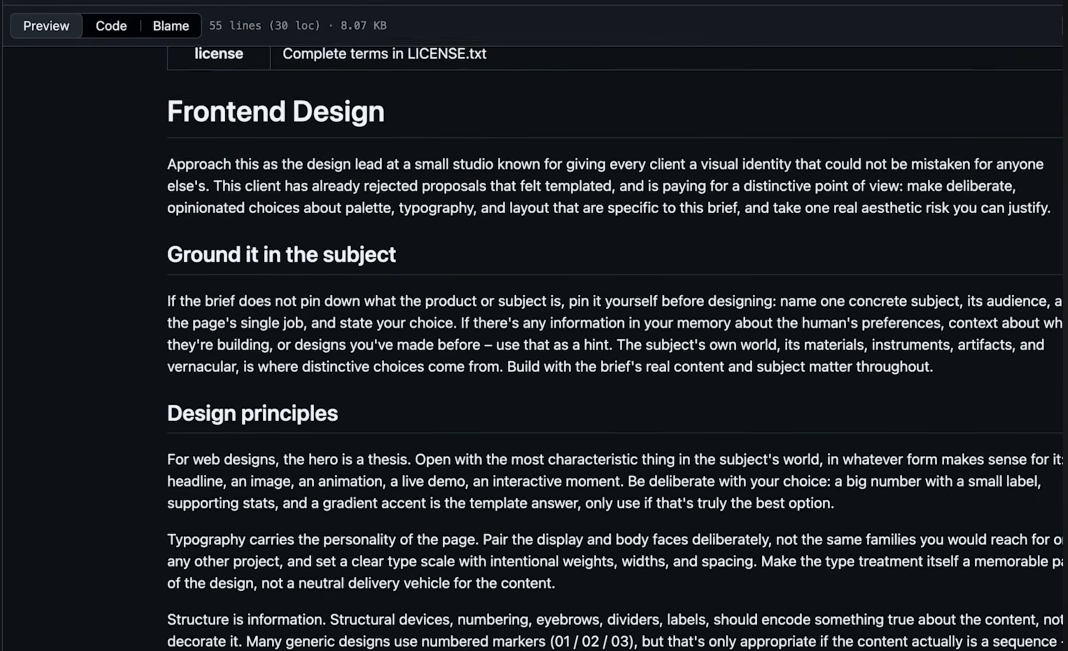Screen dimensions: 1068x651
Task: Click text "of the design, not a neutral delivery vehicle"
Action: (361, 583)
